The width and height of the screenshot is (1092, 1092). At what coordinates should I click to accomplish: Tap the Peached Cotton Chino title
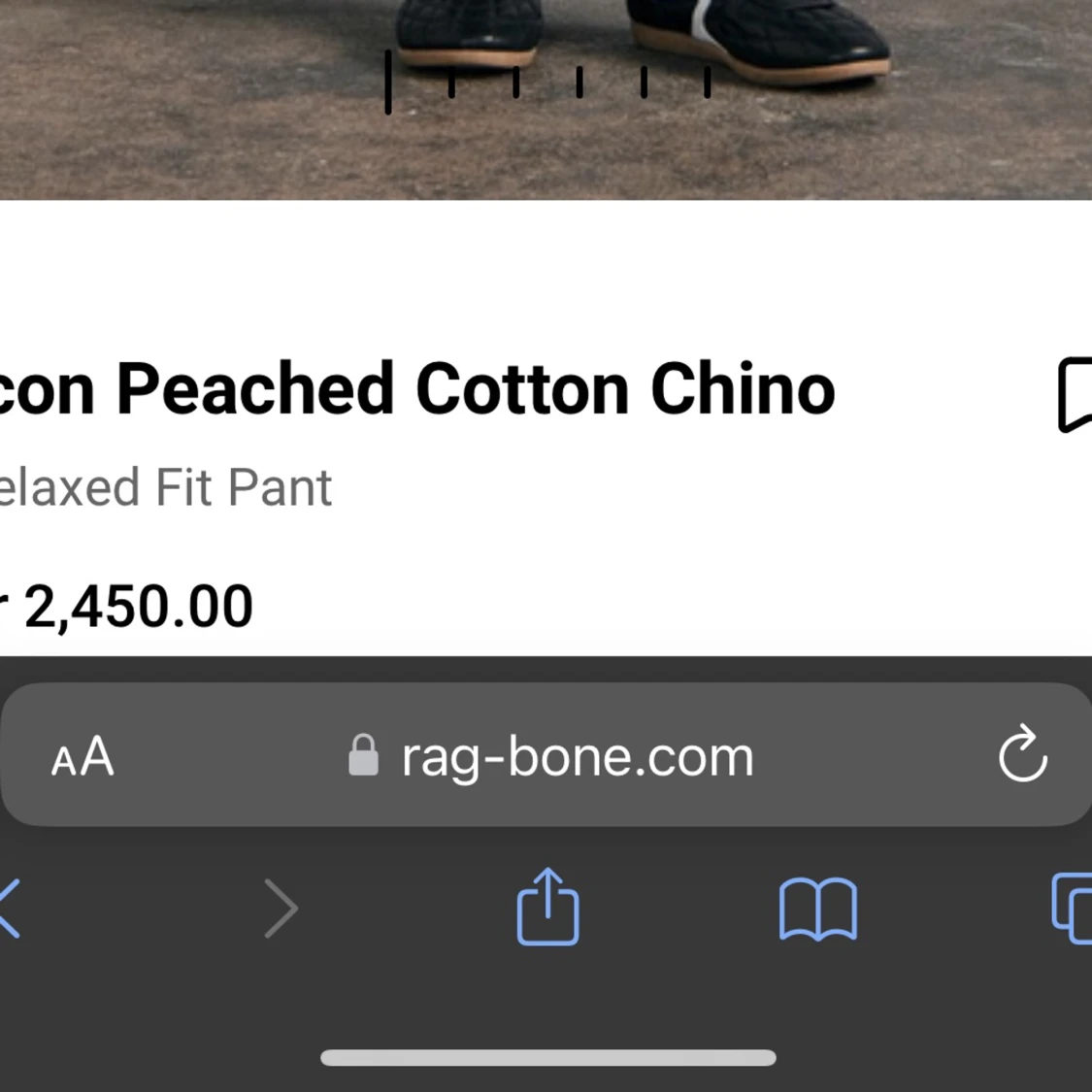[417, 389]
